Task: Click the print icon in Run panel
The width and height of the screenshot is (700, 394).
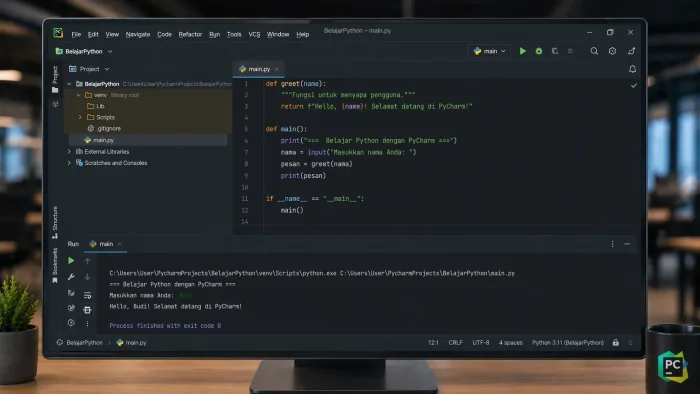Action: (88, 310)
